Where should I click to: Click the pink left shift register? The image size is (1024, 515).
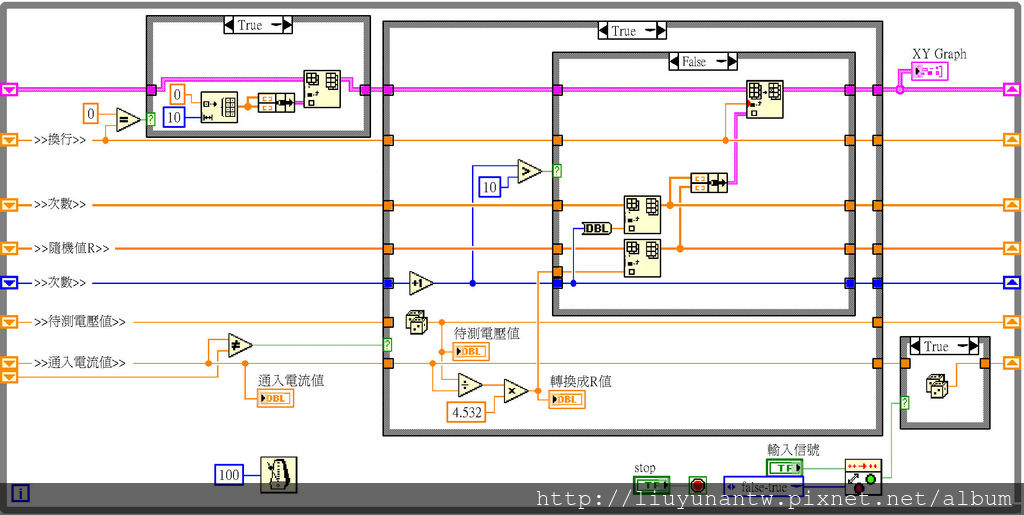click(x=9, y=89)
